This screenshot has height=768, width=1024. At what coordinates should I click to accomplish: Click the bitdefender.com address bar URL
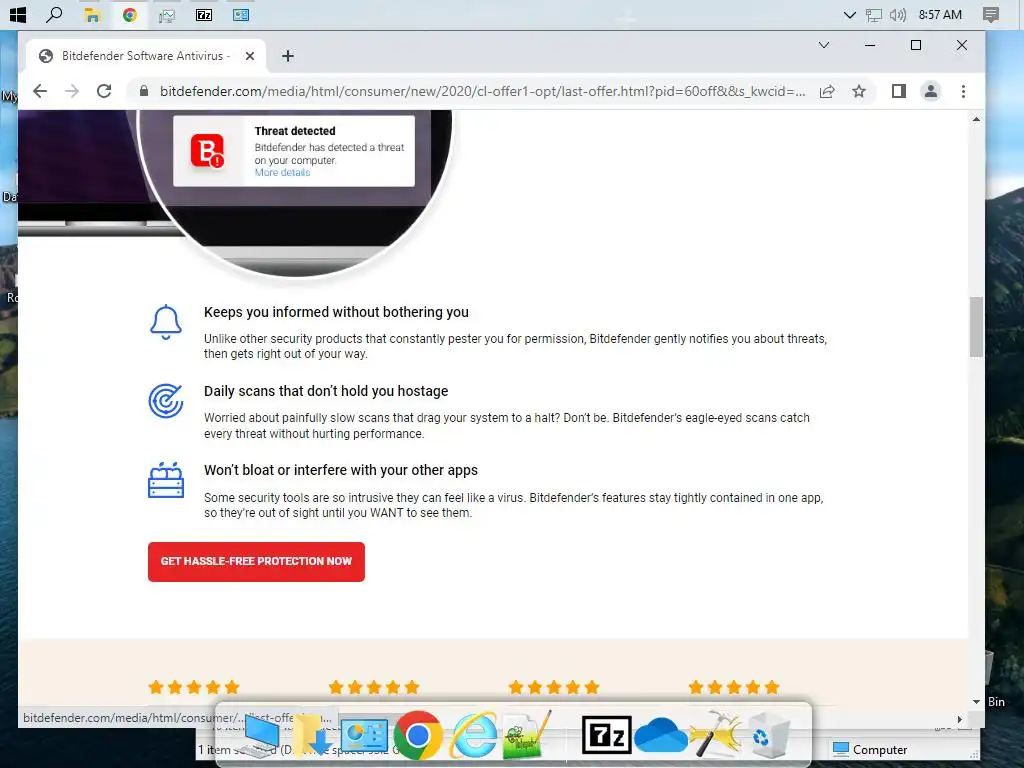point(482,91)
